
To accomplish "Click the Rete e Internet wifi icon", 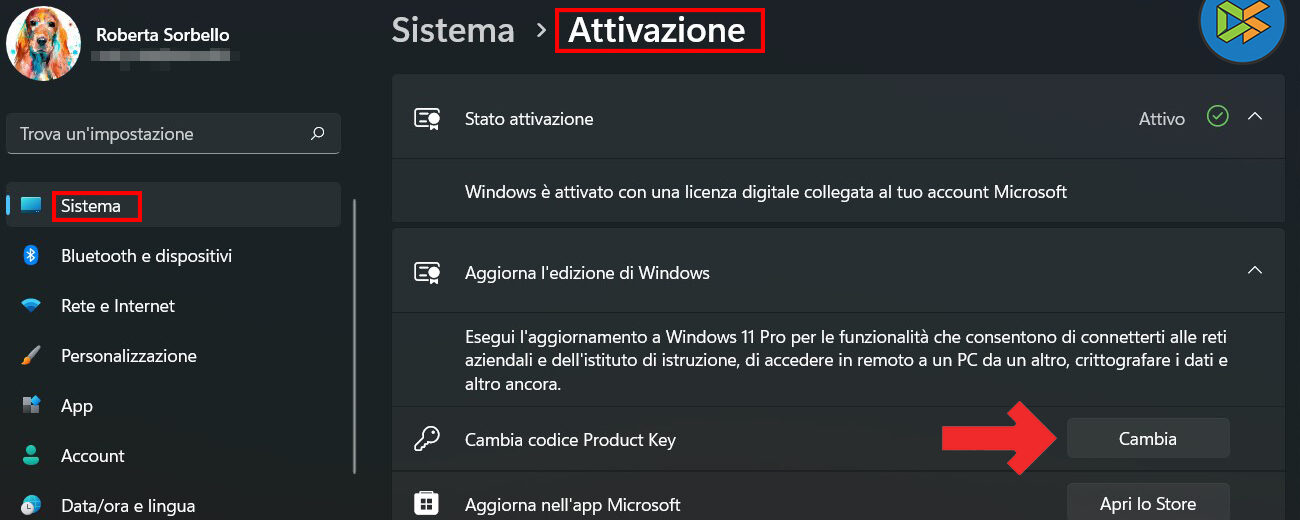I will click(x=31, y=306).
